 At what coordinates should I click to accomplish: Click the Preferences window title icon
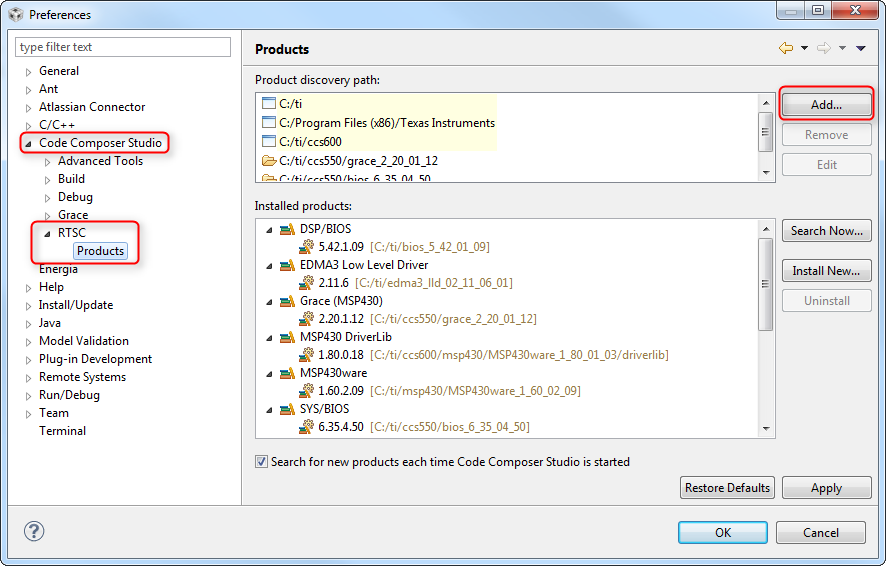[16, 14]
